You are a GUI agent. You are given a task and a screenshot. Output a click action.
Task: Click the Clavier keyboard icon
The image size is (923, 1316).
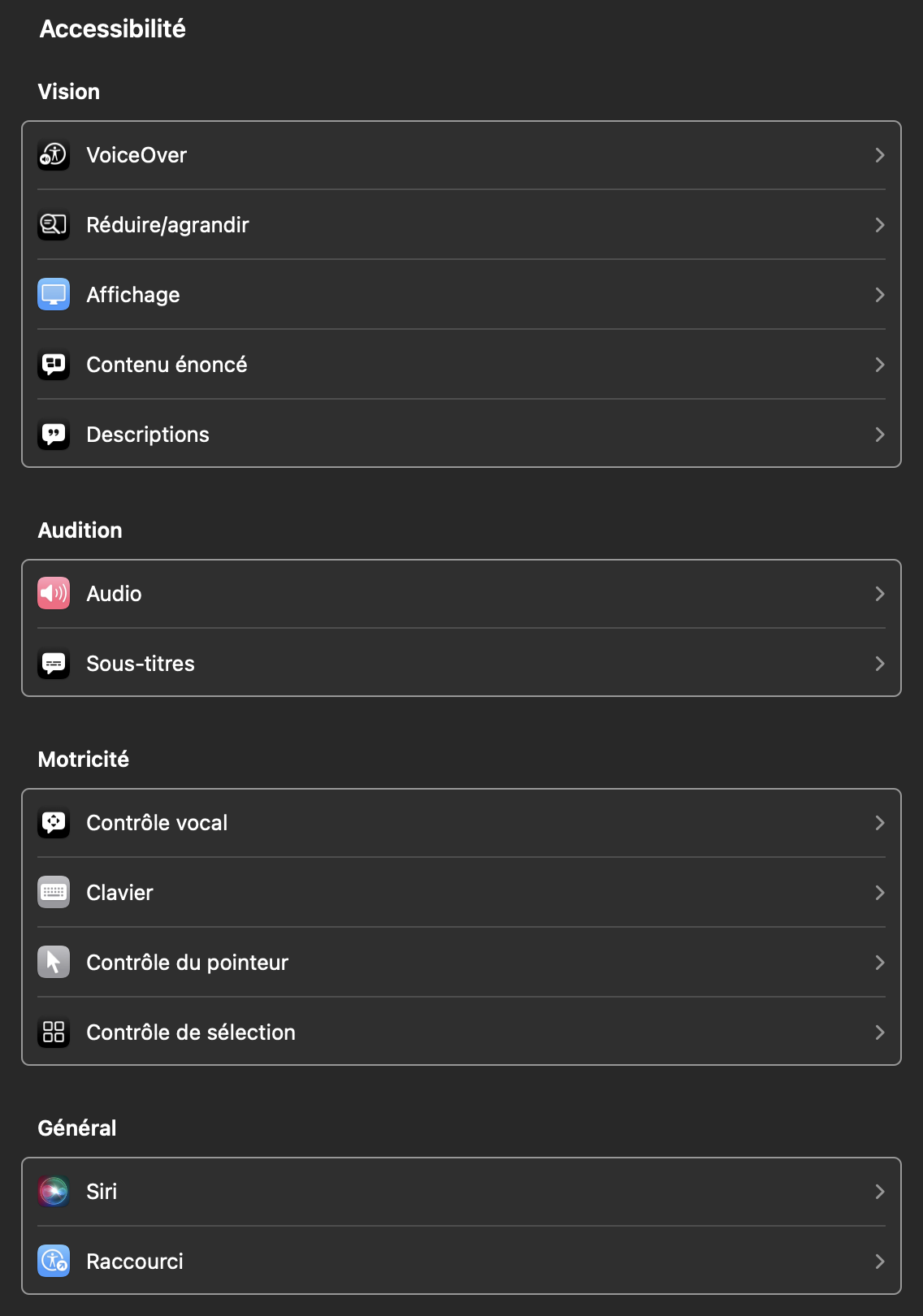coord(54,893)
